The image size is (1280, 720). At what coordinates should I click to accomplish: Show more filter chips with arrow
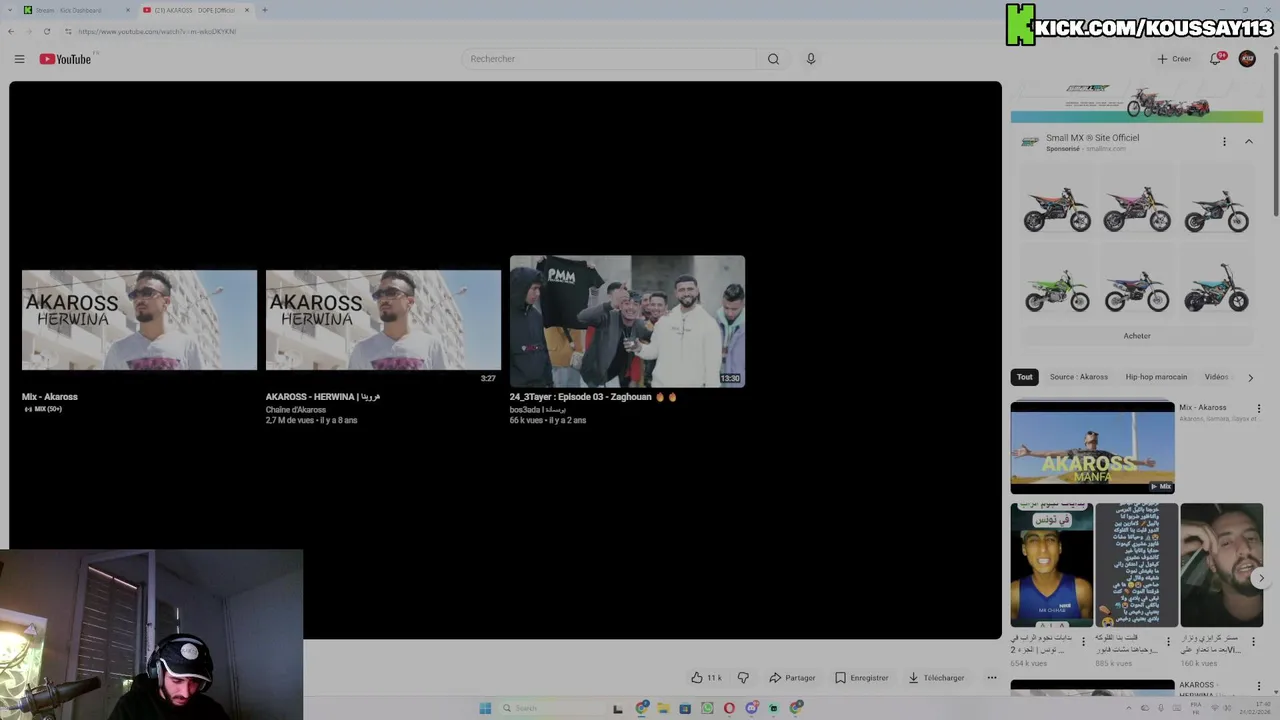[x=1250, y=377]
